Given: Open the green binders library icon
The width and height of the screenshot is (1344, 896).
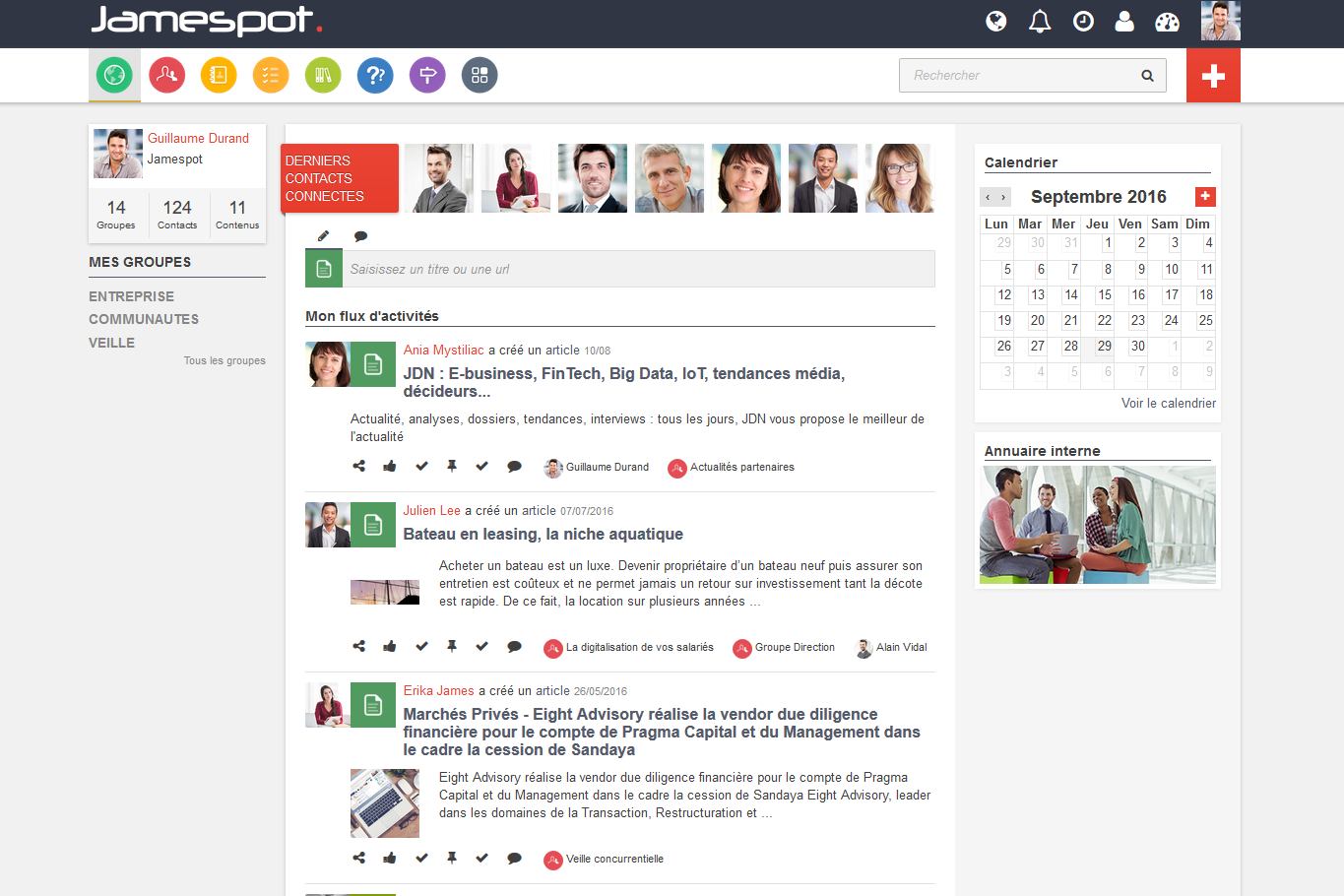Looking at the screenshot, I should [323, 75].
